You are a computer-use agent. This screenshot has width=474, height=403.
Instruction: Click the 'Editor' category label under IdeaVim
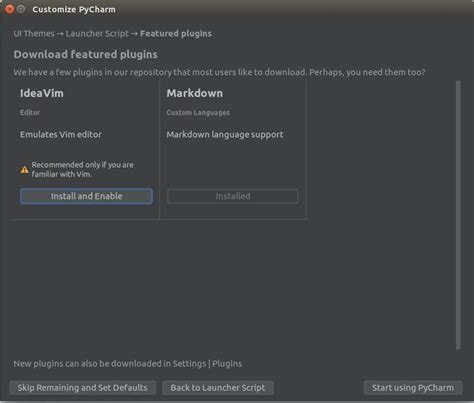(30, 112)
